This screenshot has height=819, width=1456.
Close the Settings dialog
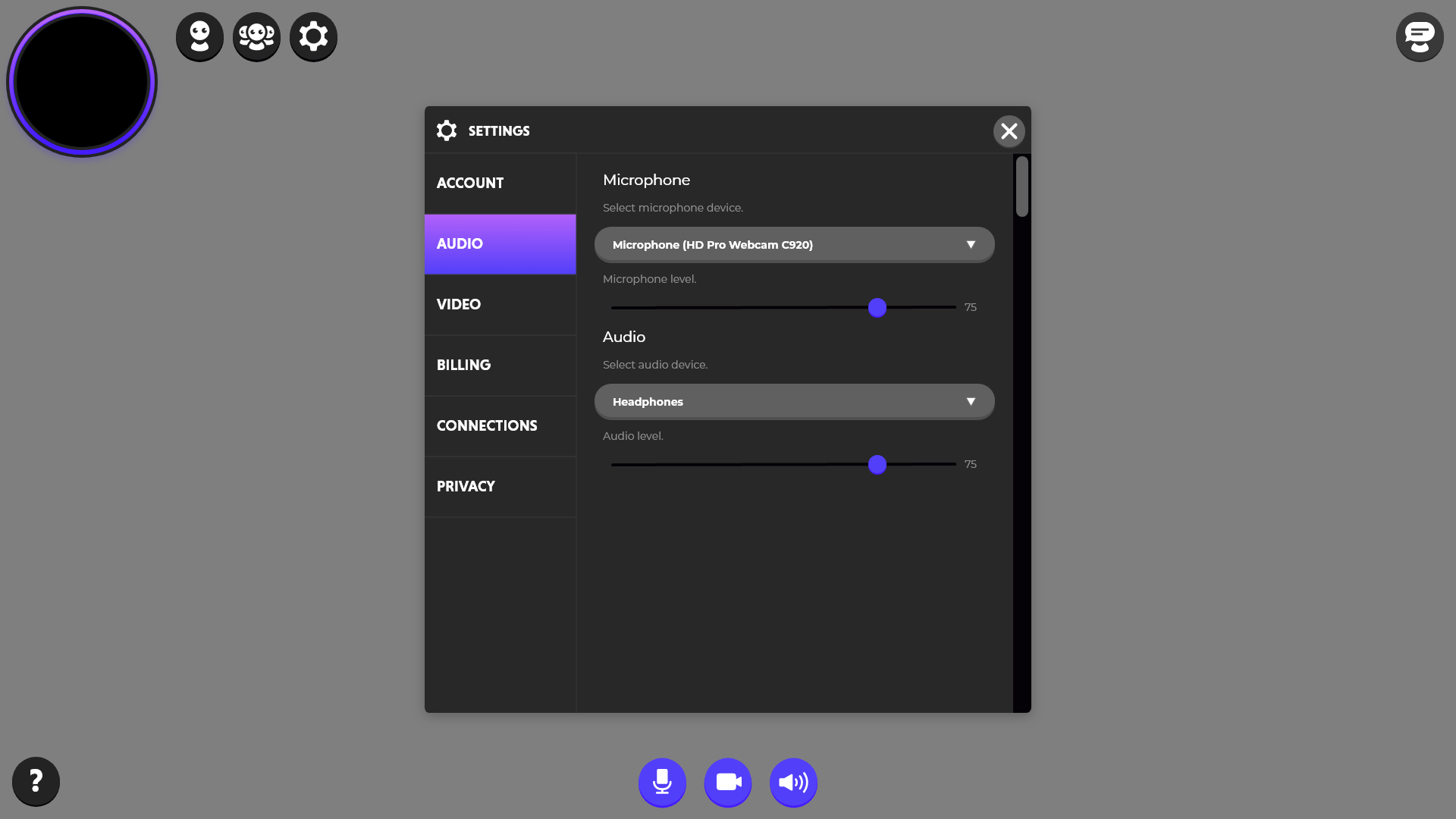point(1009,131)
